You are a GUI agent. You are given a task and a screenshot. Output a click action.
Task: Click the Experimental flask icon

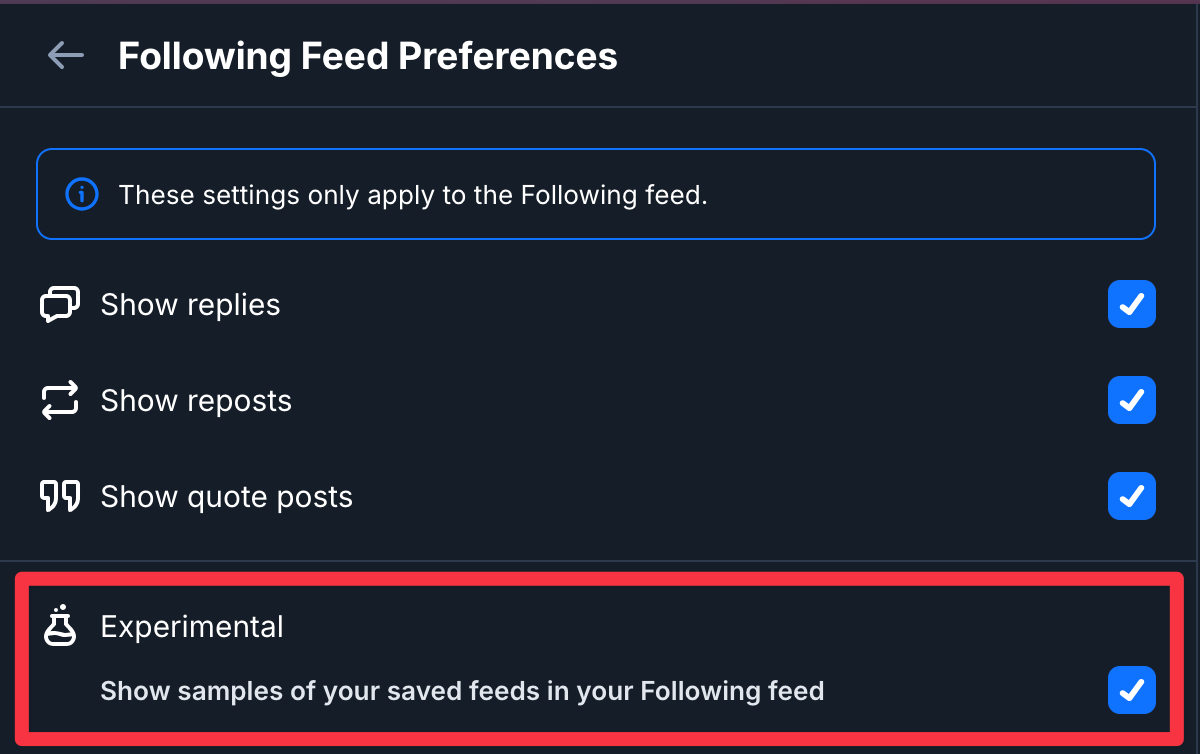60,626
